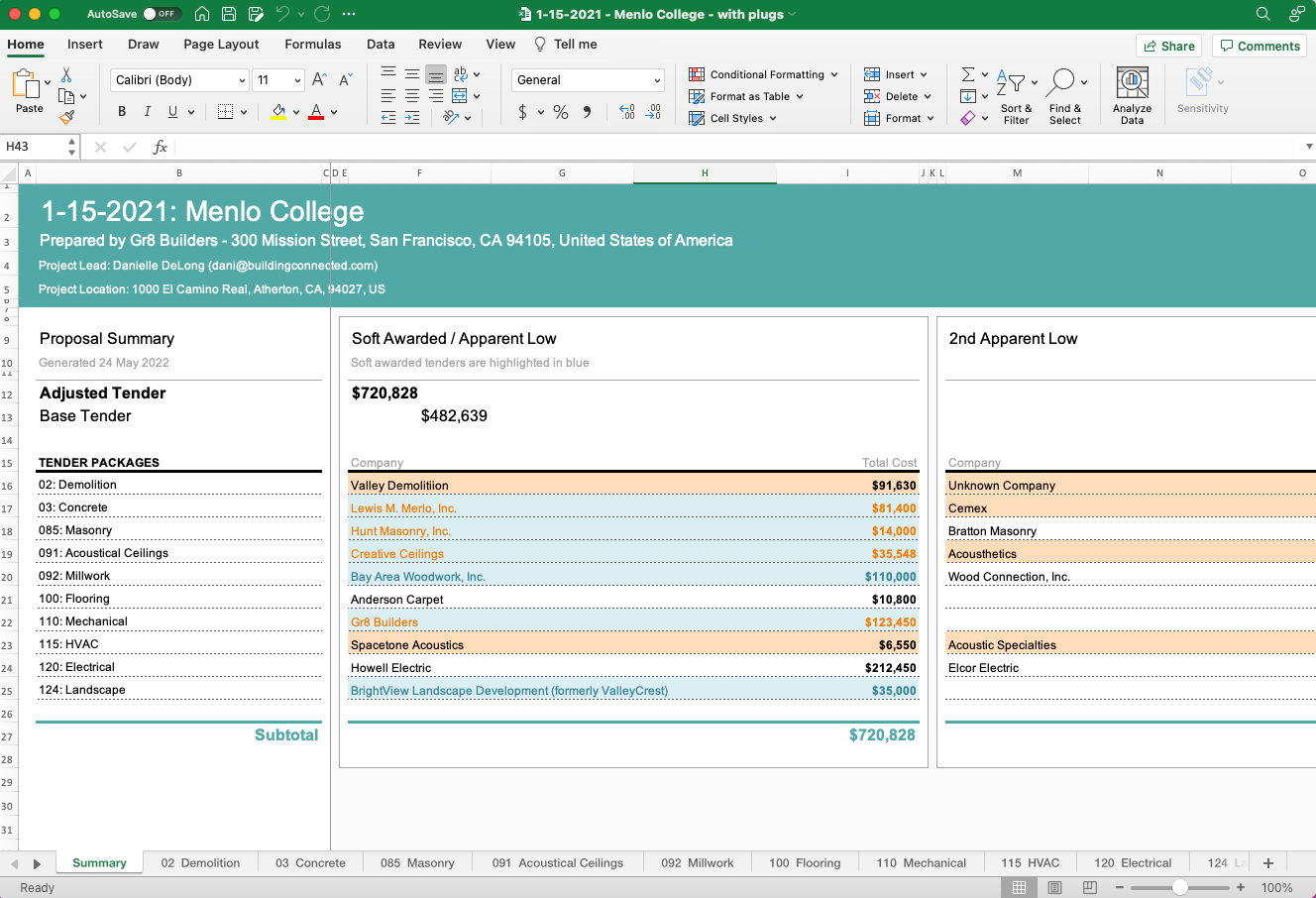Screen dimensions: 1316x898
Task: Open the Formulas ribbon tab
Action: [x=313, y=45]
